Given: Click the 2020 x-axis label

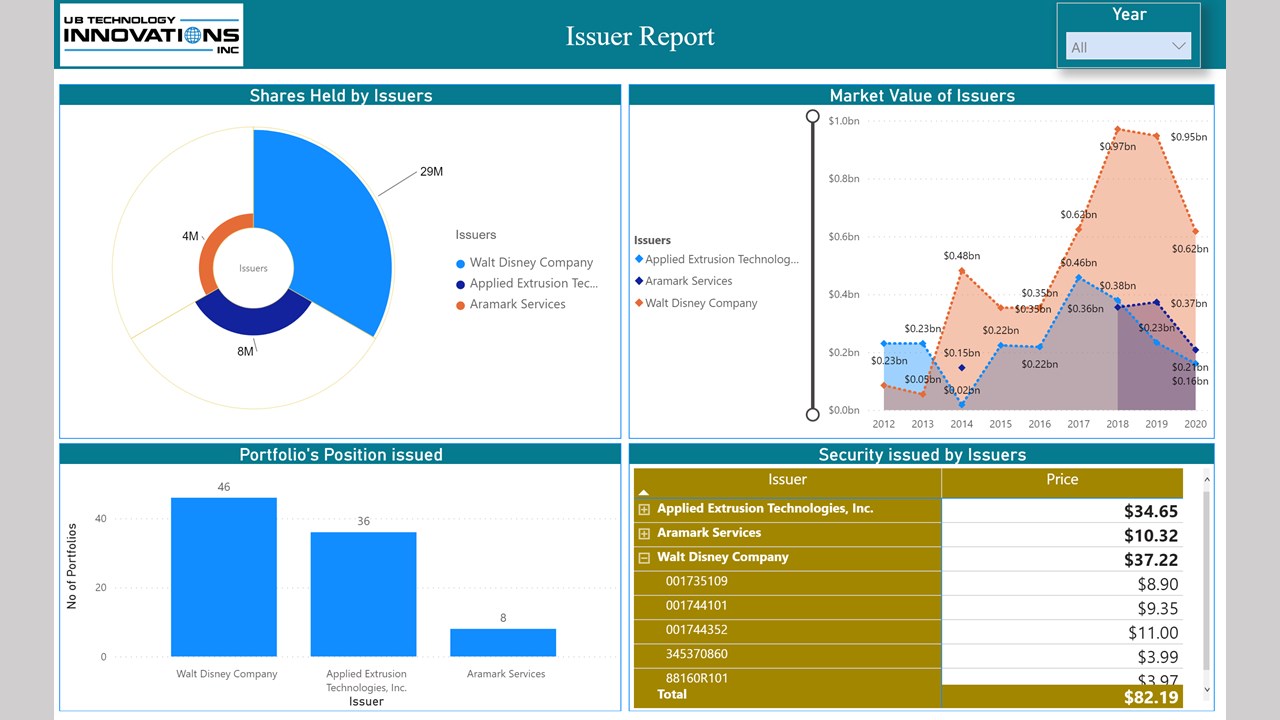Looking at the screenshot, I should click(x=1195, y=424).
